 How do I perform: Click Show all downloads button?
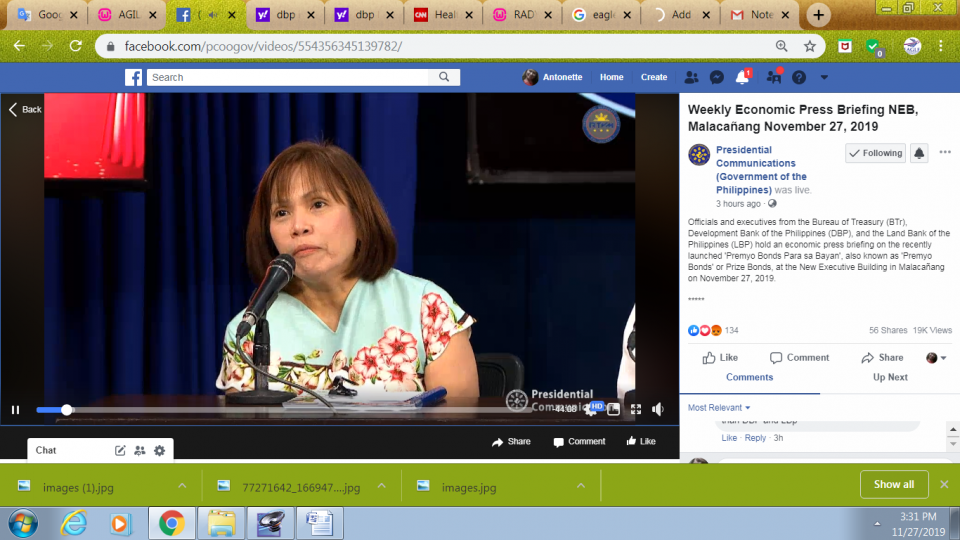point(893,484)
